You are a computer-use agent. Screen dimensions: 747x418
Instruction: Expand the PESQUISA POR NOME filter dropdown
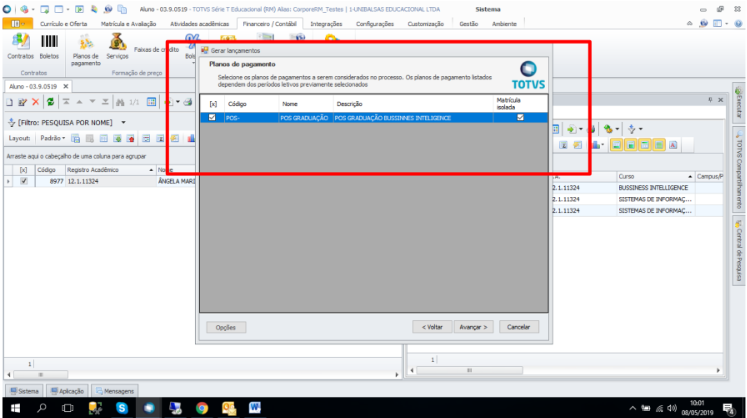pyautogui.click(x=123, y=122)
